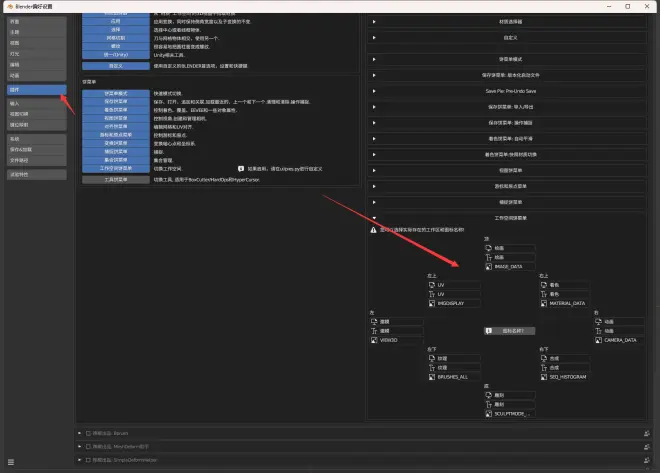Open the 灯光 preferences section

click(37, 54)
